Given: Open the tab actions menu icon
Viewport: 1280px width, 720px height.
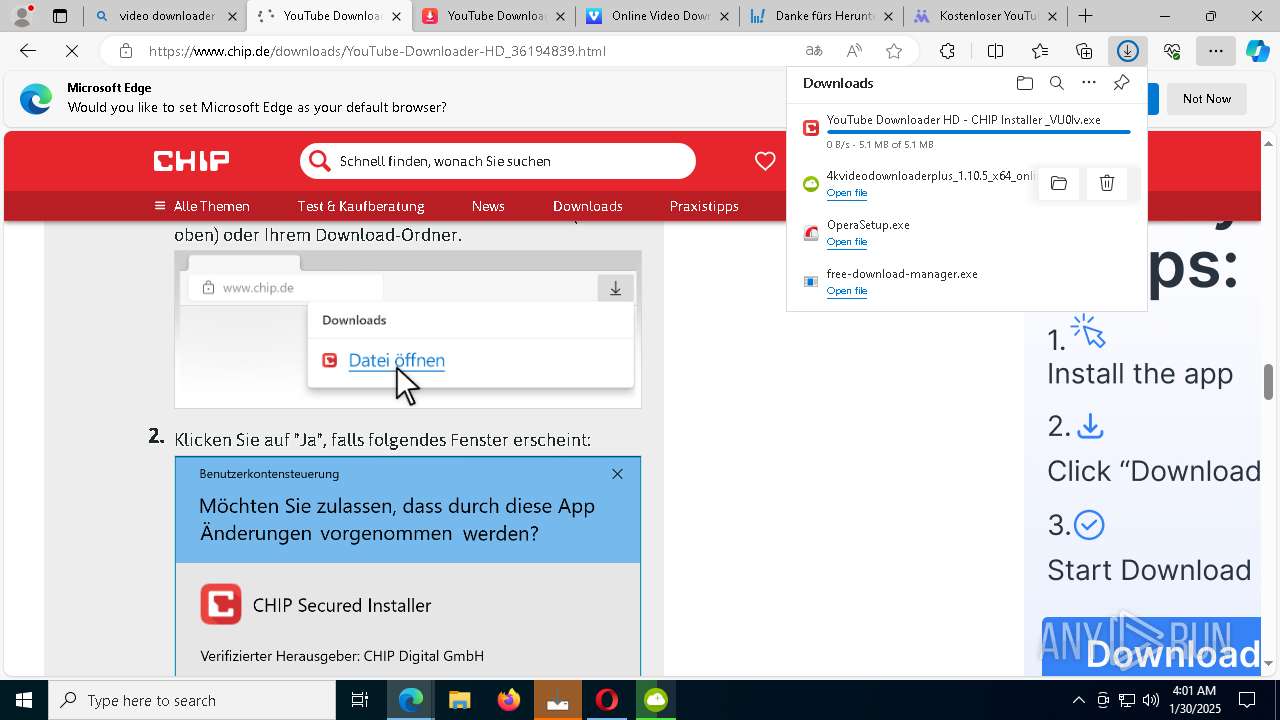Looking at the screenshot, I should coord(60,16).
